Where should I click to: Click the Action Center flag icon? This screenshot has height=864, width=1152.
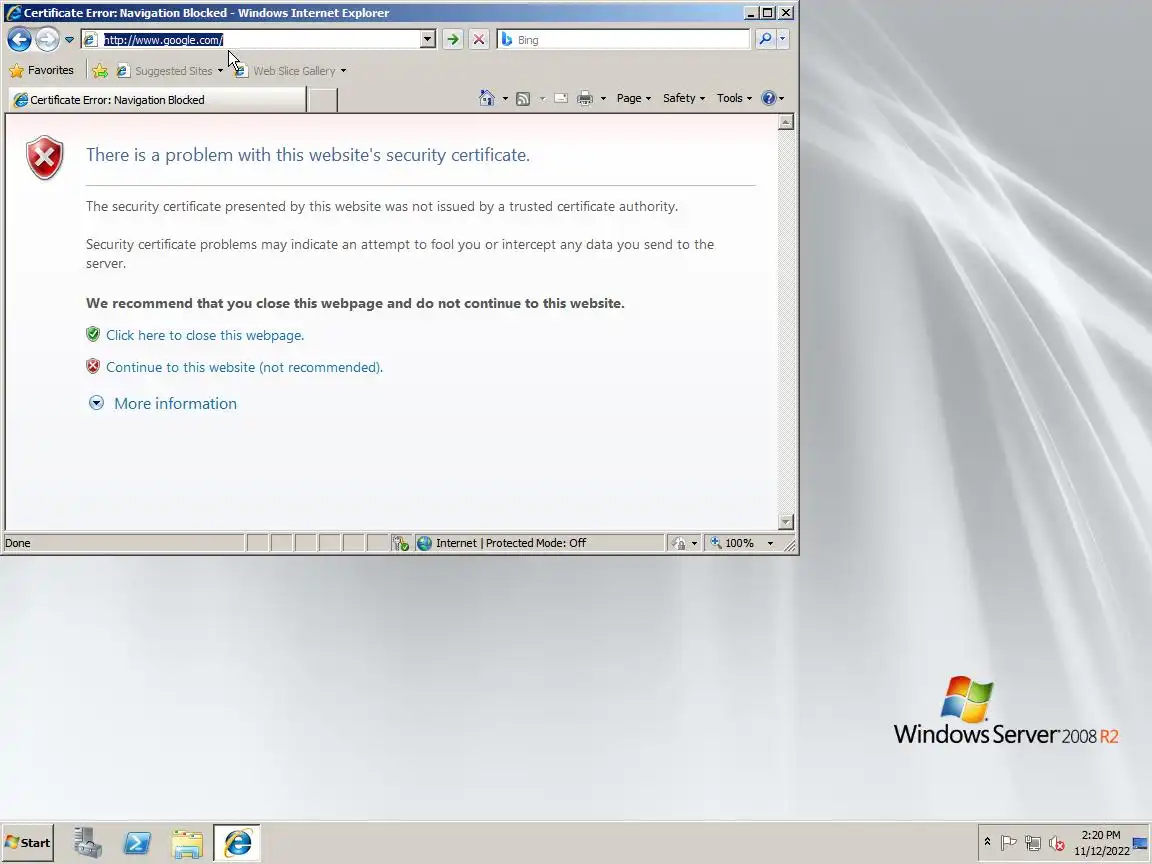(x=1009, y=843)
